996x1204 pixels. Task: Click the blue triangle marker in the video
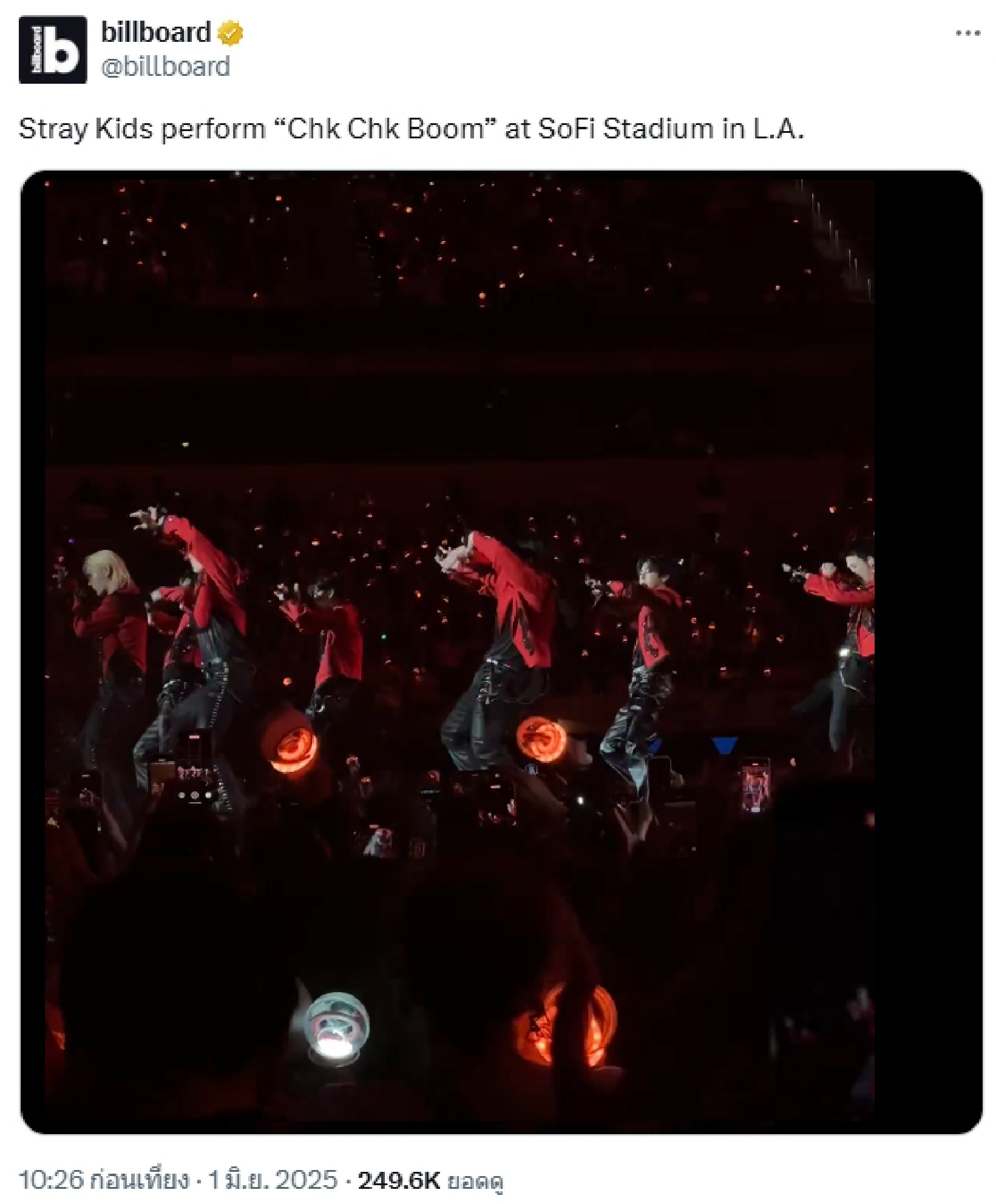(x=723, y=745)
